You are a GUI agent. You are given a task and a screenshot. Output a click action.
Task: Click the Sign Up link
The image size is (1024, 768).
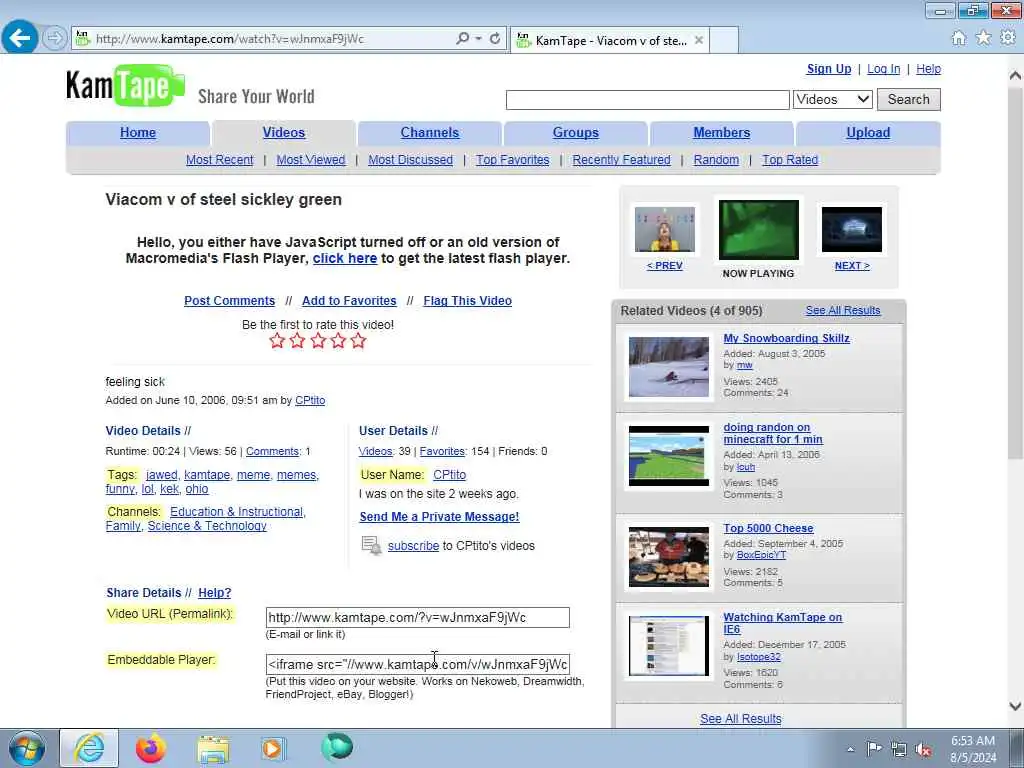(829, 69)
